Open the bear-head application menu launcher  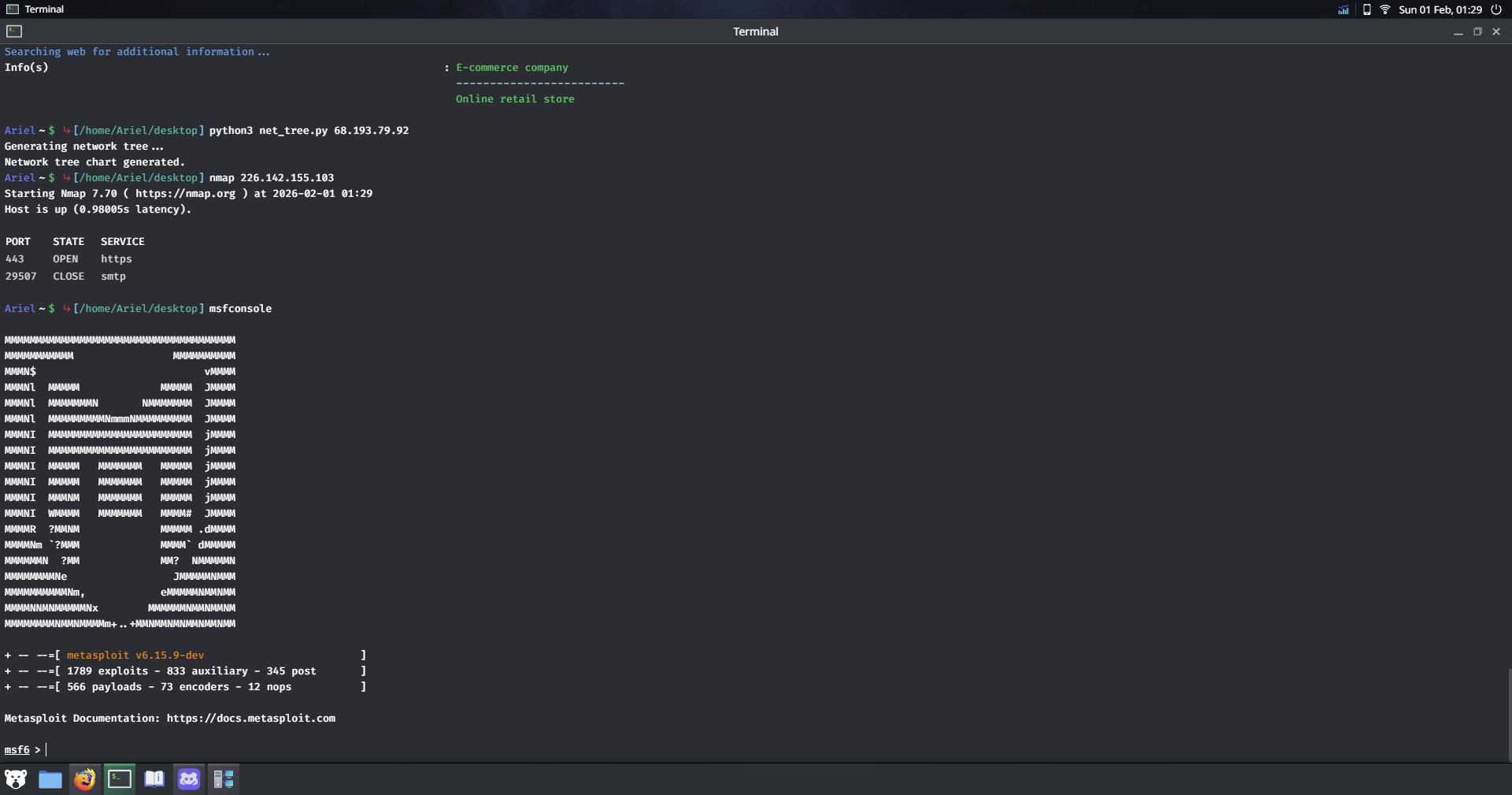16,779
